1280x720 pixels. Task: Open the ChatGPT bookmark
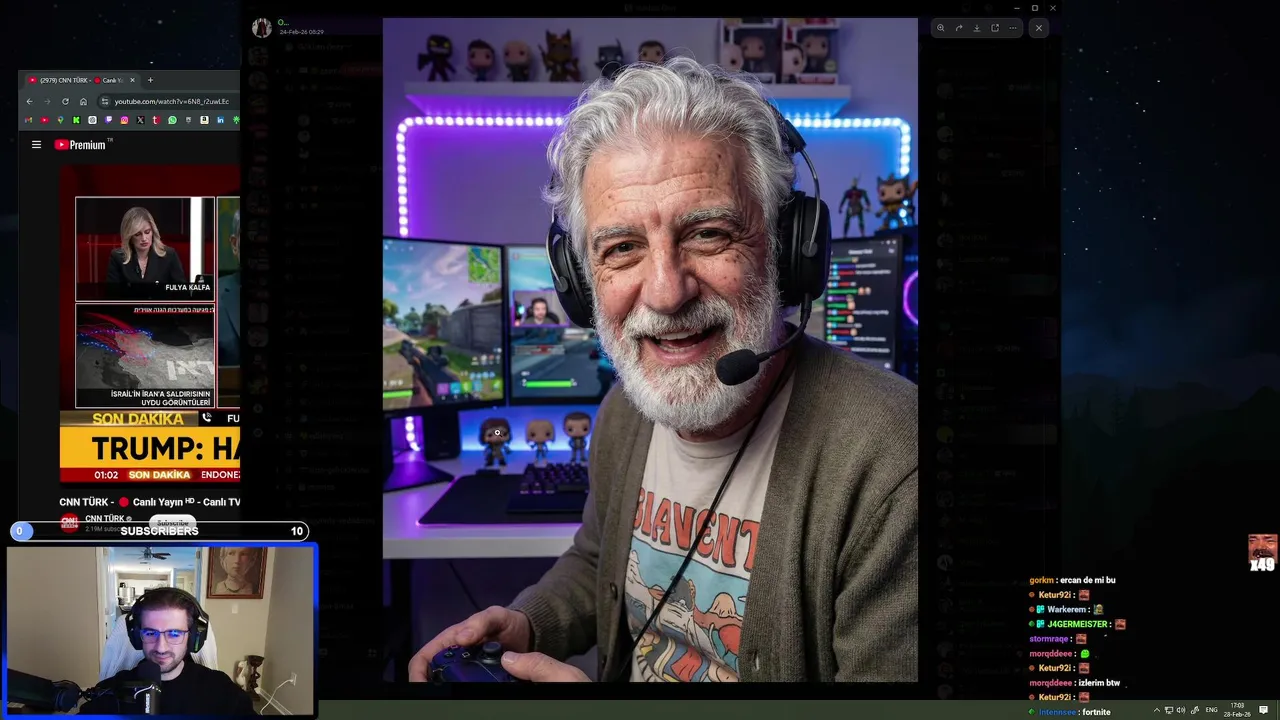[92, 120]
